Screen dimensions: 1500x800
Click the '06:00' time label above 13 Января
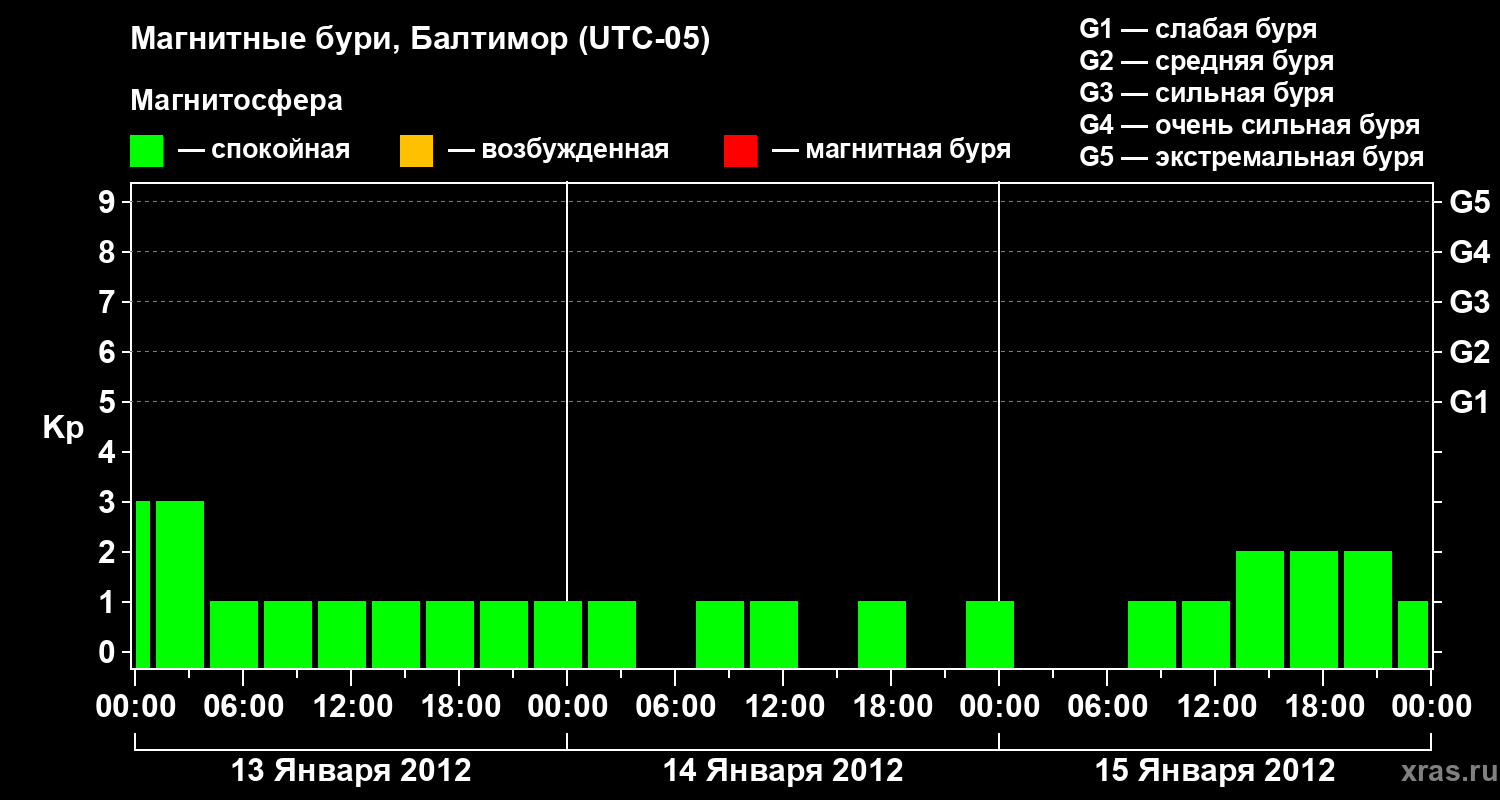coord(243,707)
